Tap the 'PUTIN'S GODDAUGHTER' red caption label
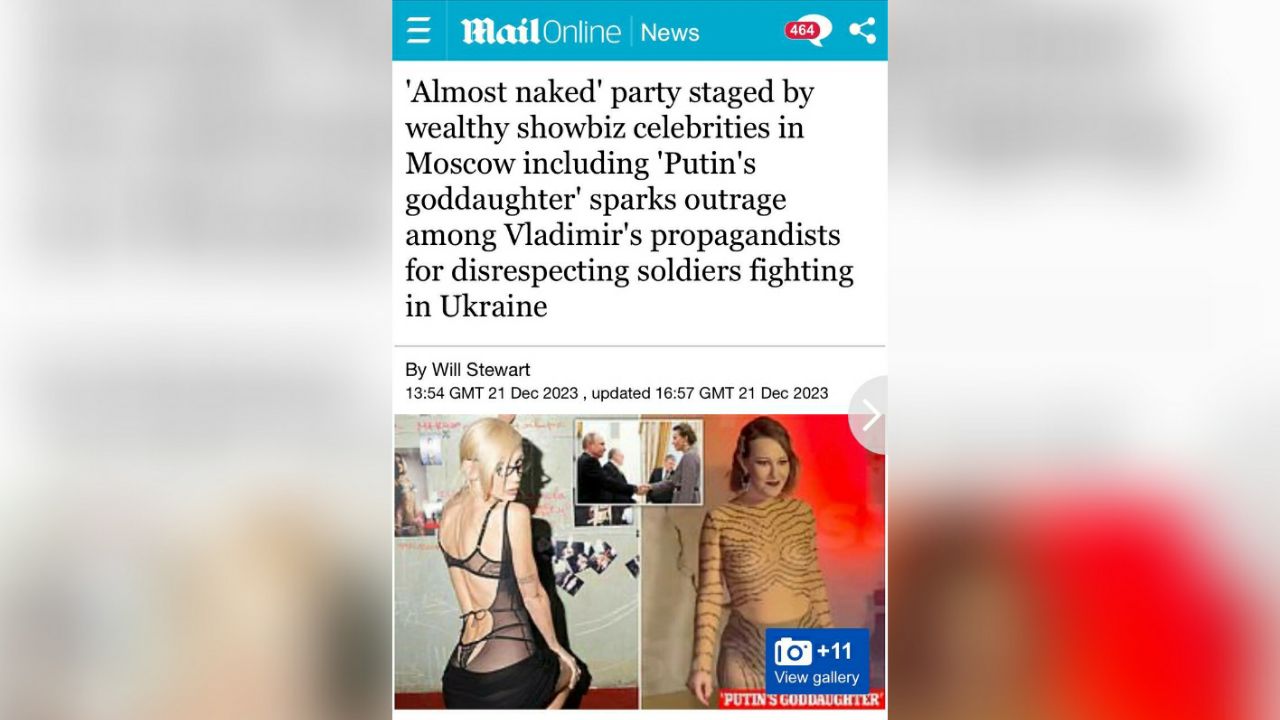 801,699
